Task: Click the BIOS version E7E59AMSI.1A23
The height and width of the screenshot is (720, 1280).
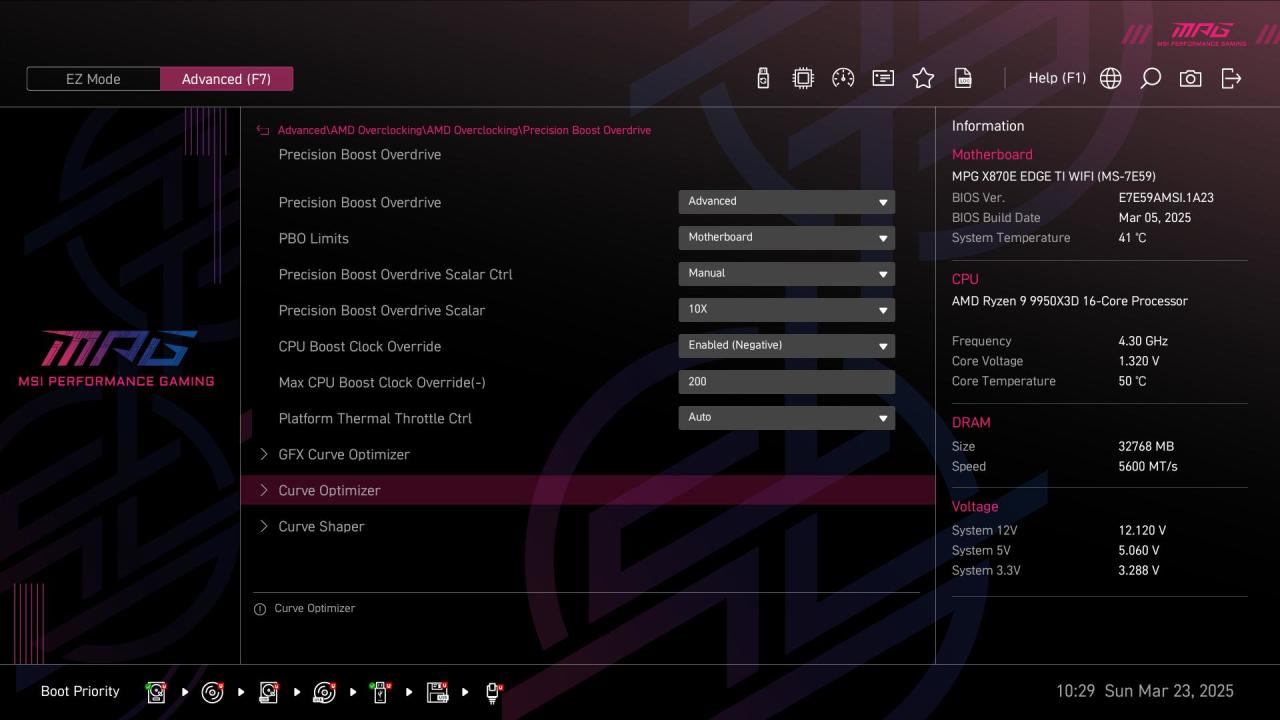Action: (1166, 198)
